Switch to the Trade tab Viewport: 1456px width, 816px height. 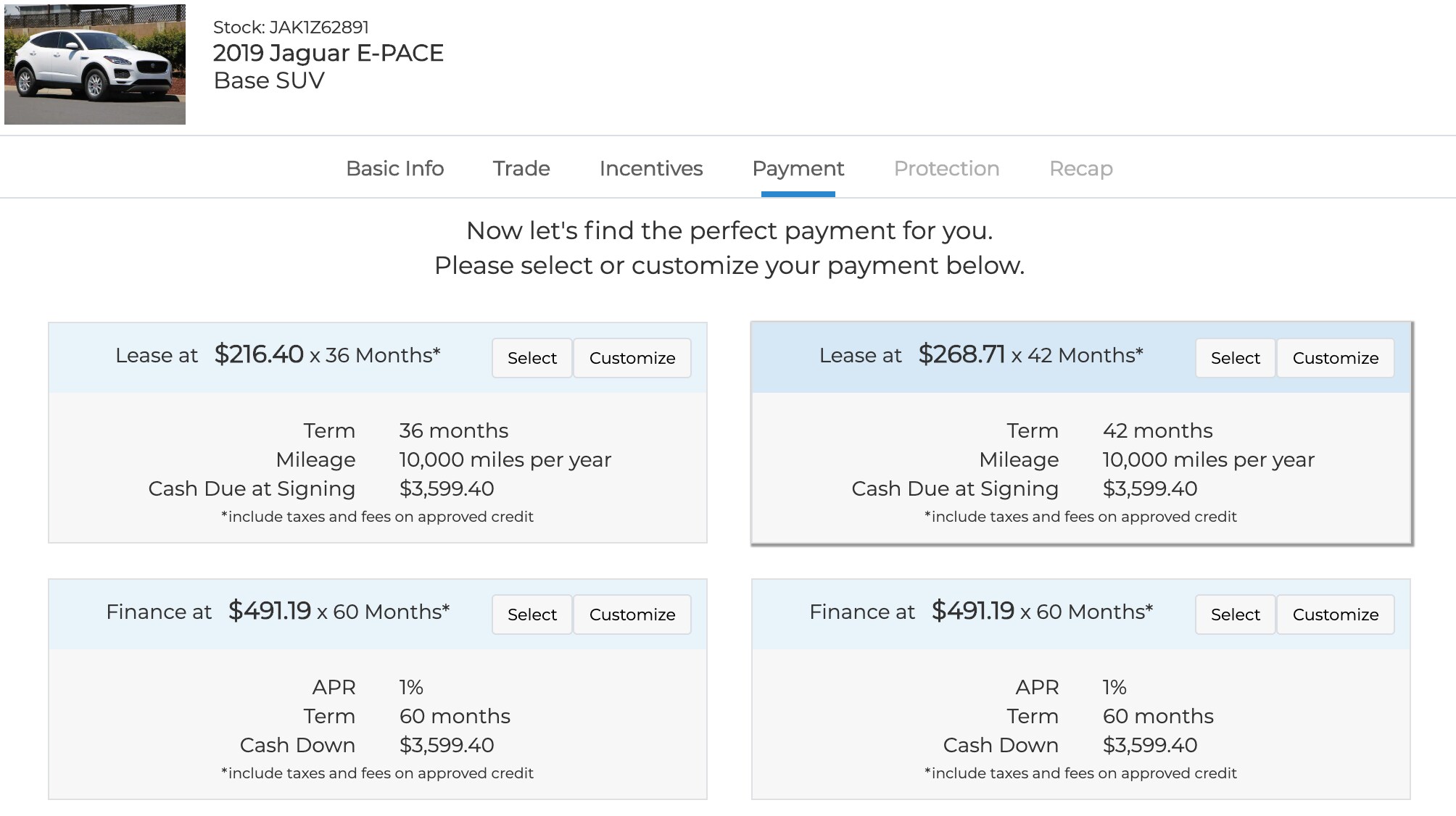pyautogui.click(x=521, y=168)
